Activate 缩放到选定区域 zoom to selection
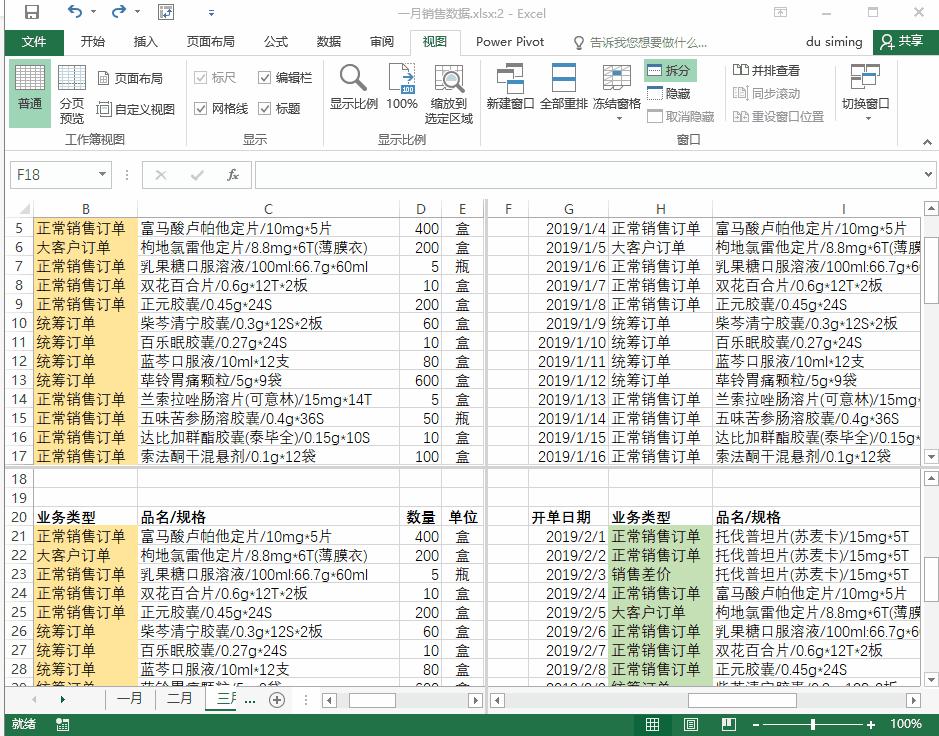Screen dimensions: 939x736 click(x=448, y=90)
